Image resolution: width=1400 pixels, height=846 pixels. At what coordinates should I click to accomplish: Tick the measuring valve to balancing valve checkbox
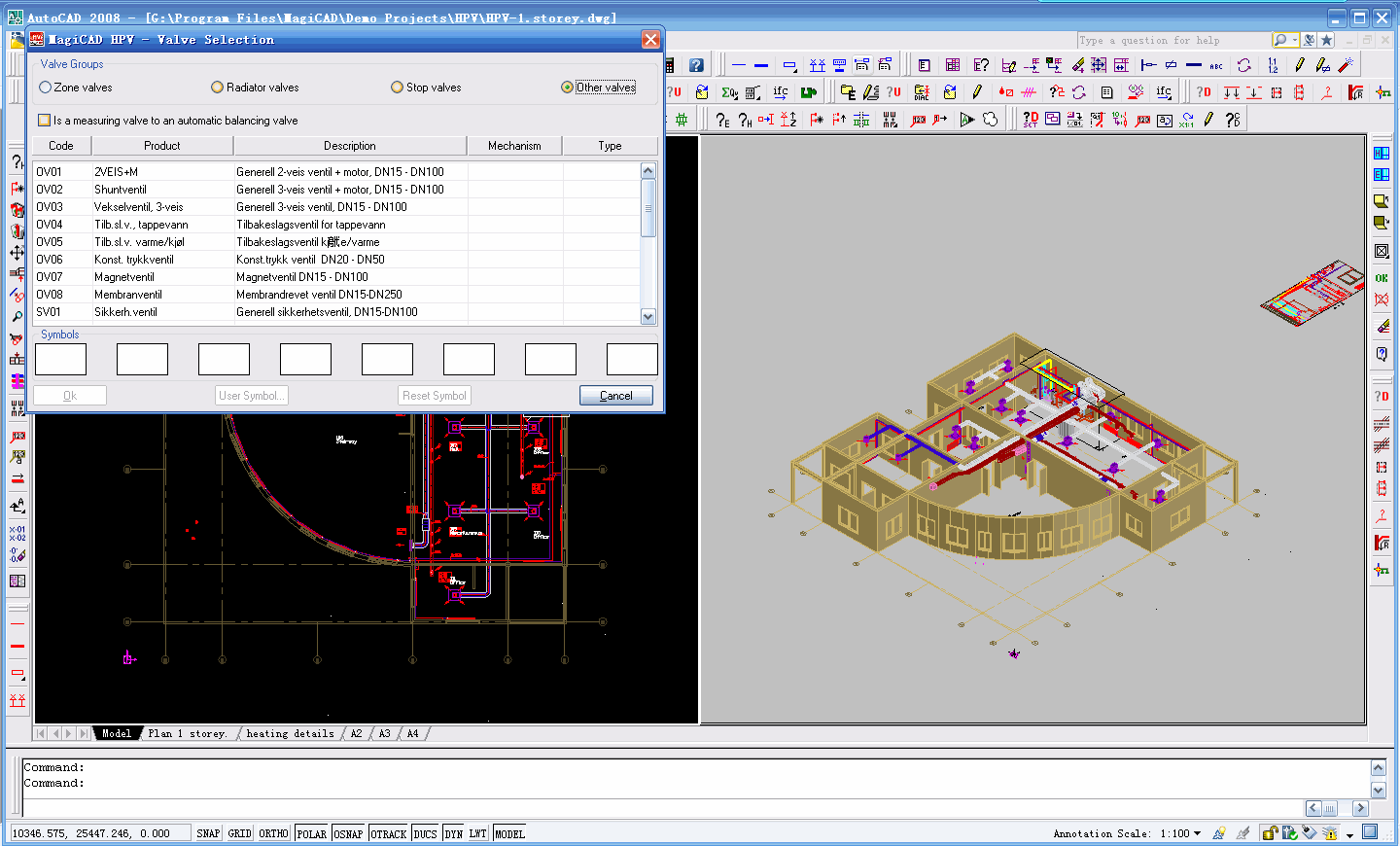(x=44, y=121)
